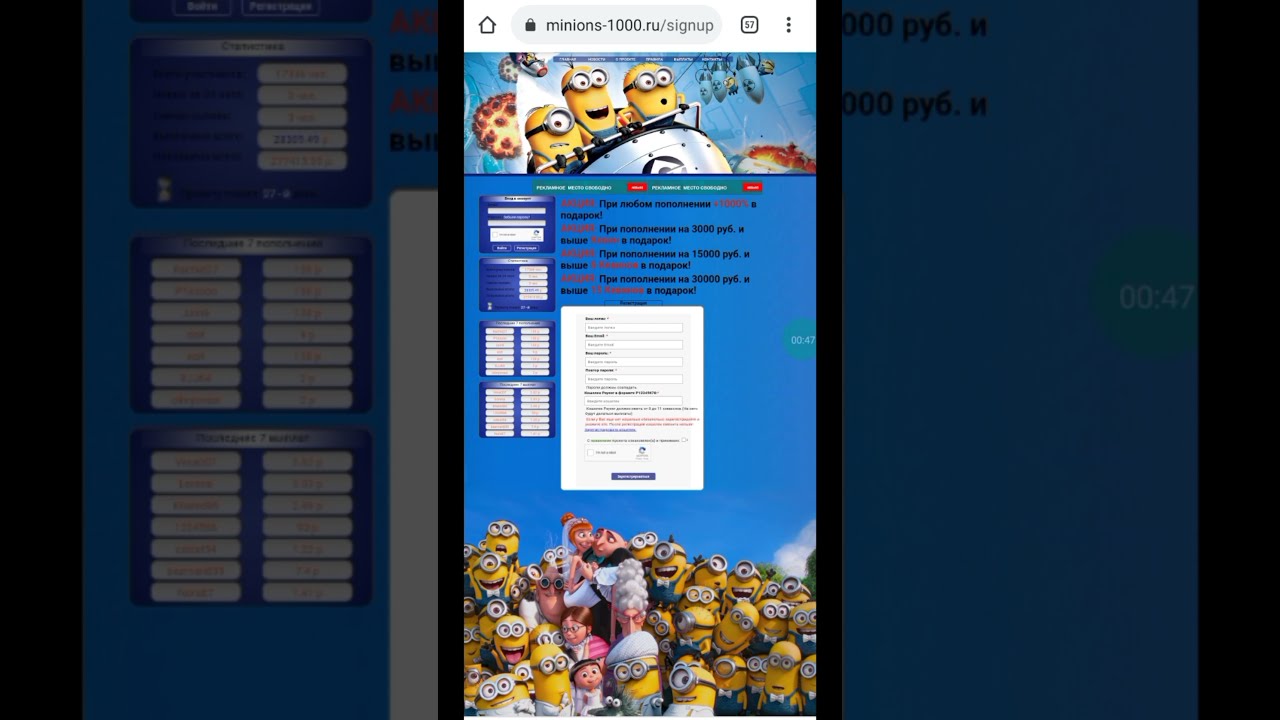Click the first red ad banner button
Image resolution: width=1280 pixels, height=720 pixels.
point(637,187)
